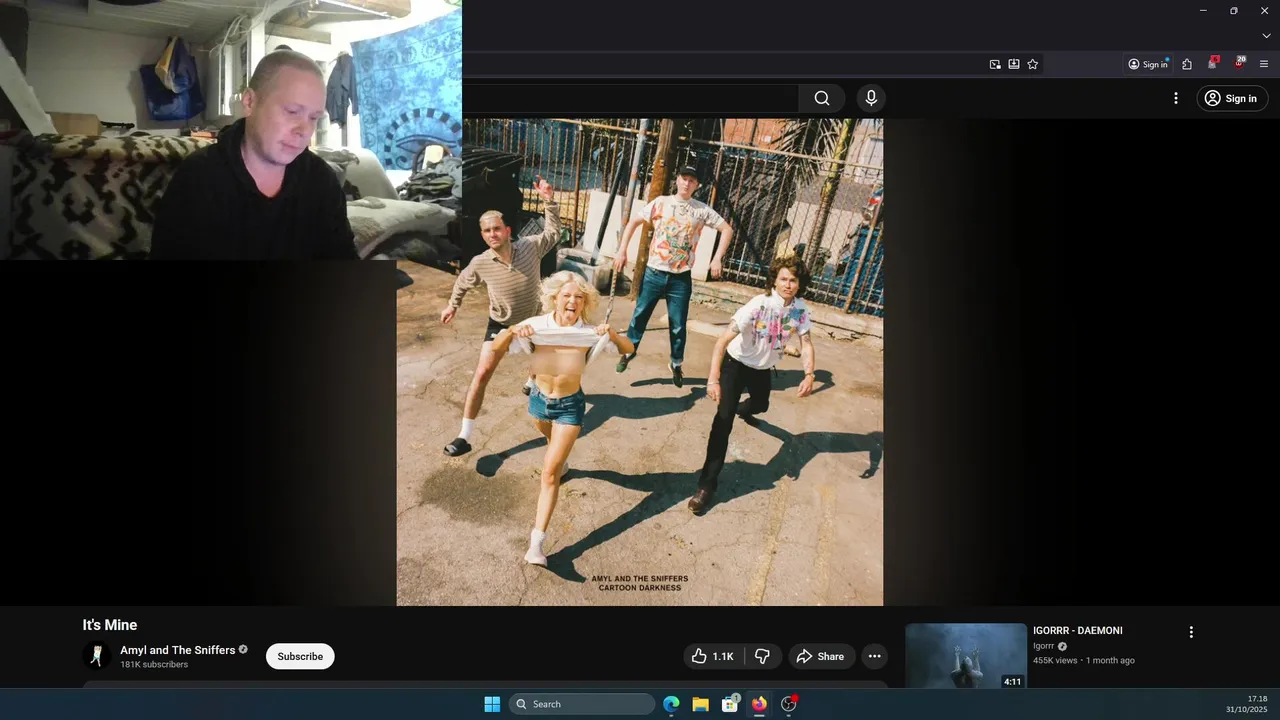Open the Igorrr channel name under suggested video
The height and width of the screenshot is (720, 1280).
(1044, 646)
